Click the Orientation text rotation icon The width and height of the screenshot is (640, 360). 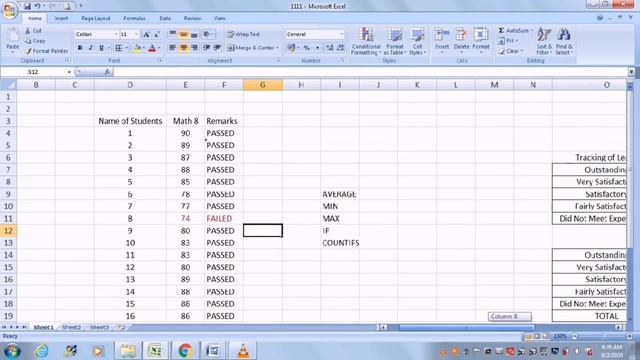coord(207,34)
